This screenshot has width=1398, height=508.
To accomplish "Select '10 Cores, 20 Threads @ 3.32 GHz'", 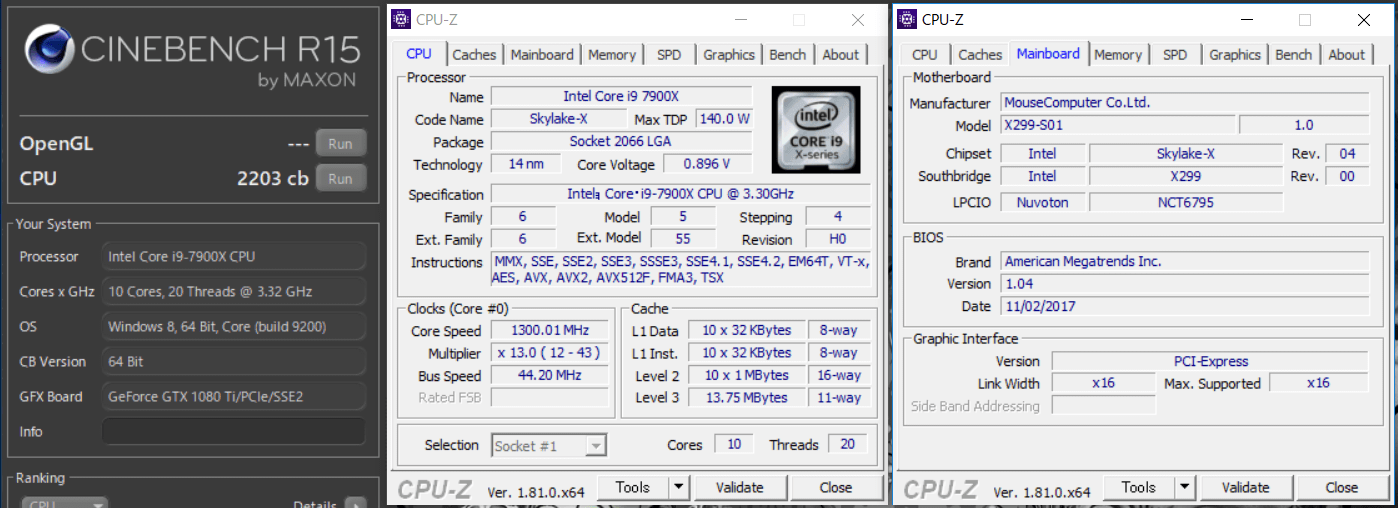I will tap(234, 292).
